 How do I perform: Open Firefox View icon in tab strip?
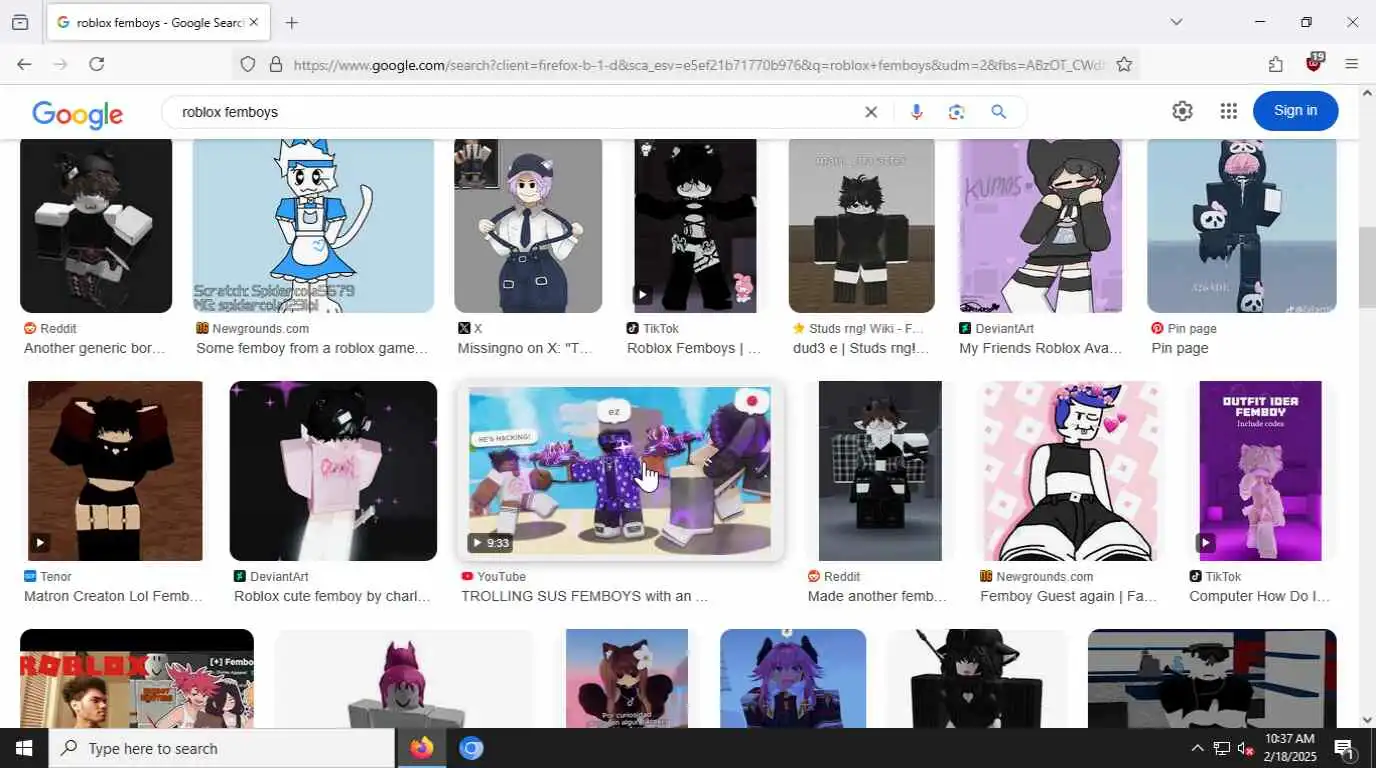pos(20,22)
